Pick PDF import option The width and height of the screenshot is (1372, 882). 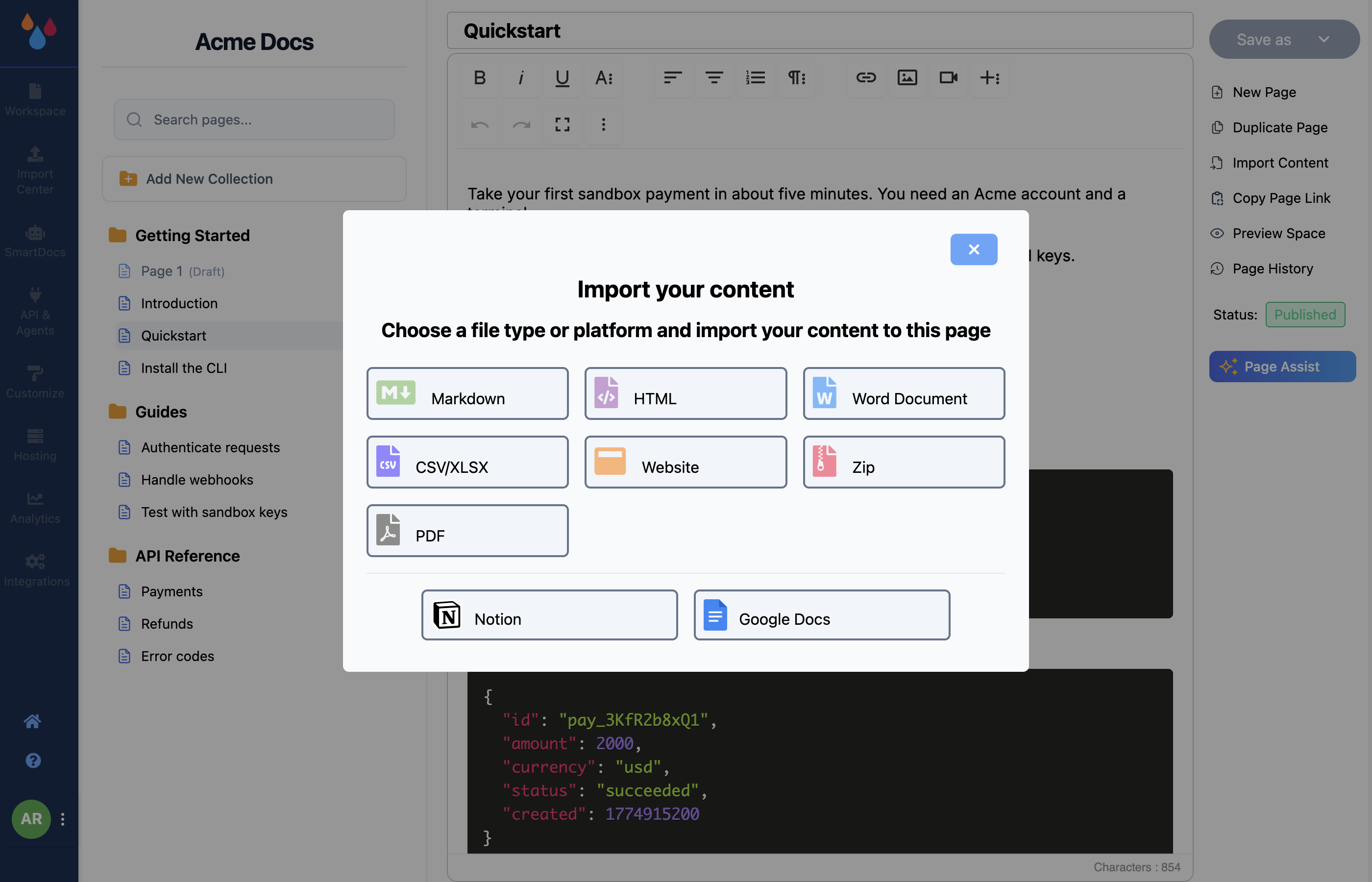coord(467,531)
